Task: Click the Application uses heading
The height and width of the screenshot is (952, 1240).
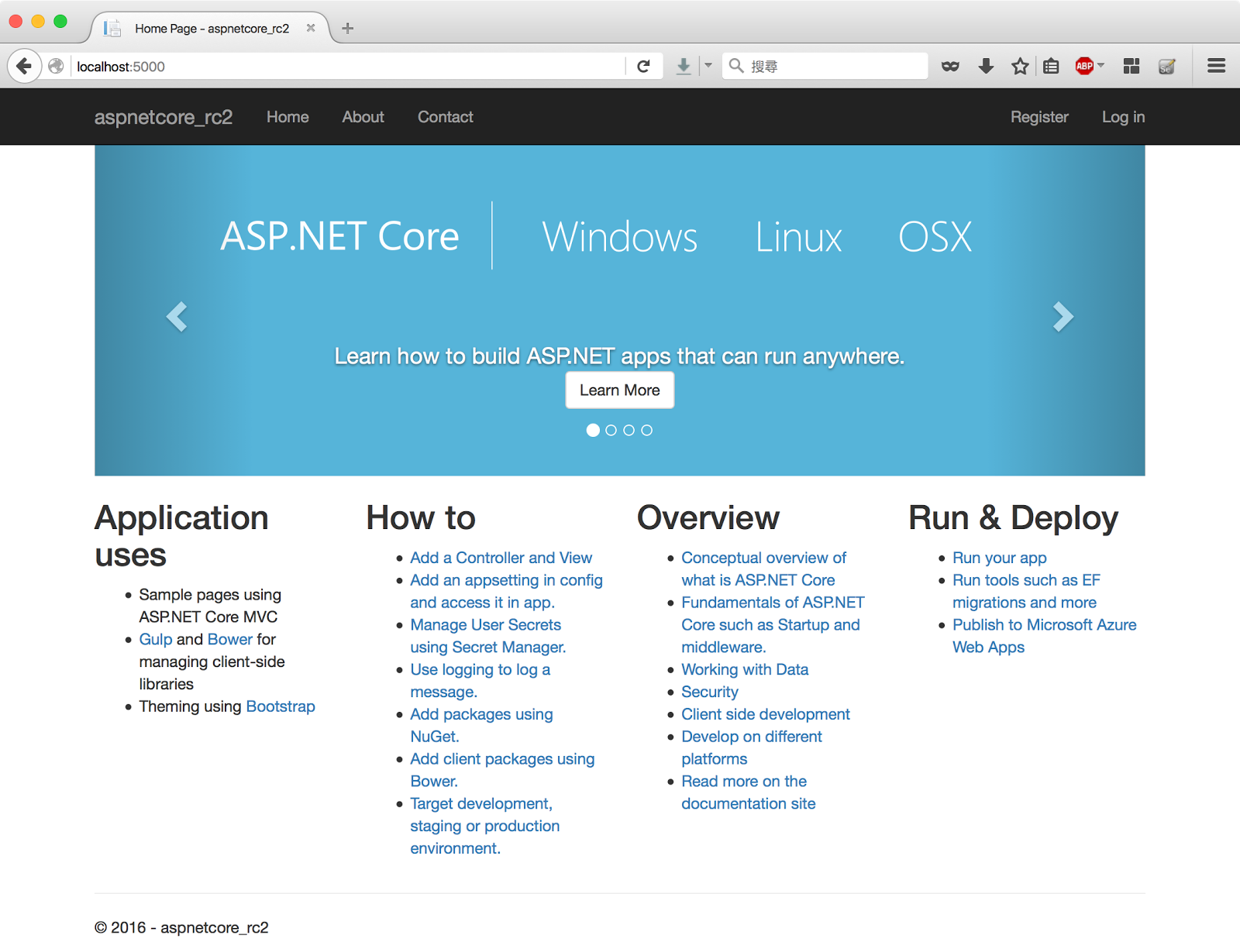Action: tap(181, 536)
